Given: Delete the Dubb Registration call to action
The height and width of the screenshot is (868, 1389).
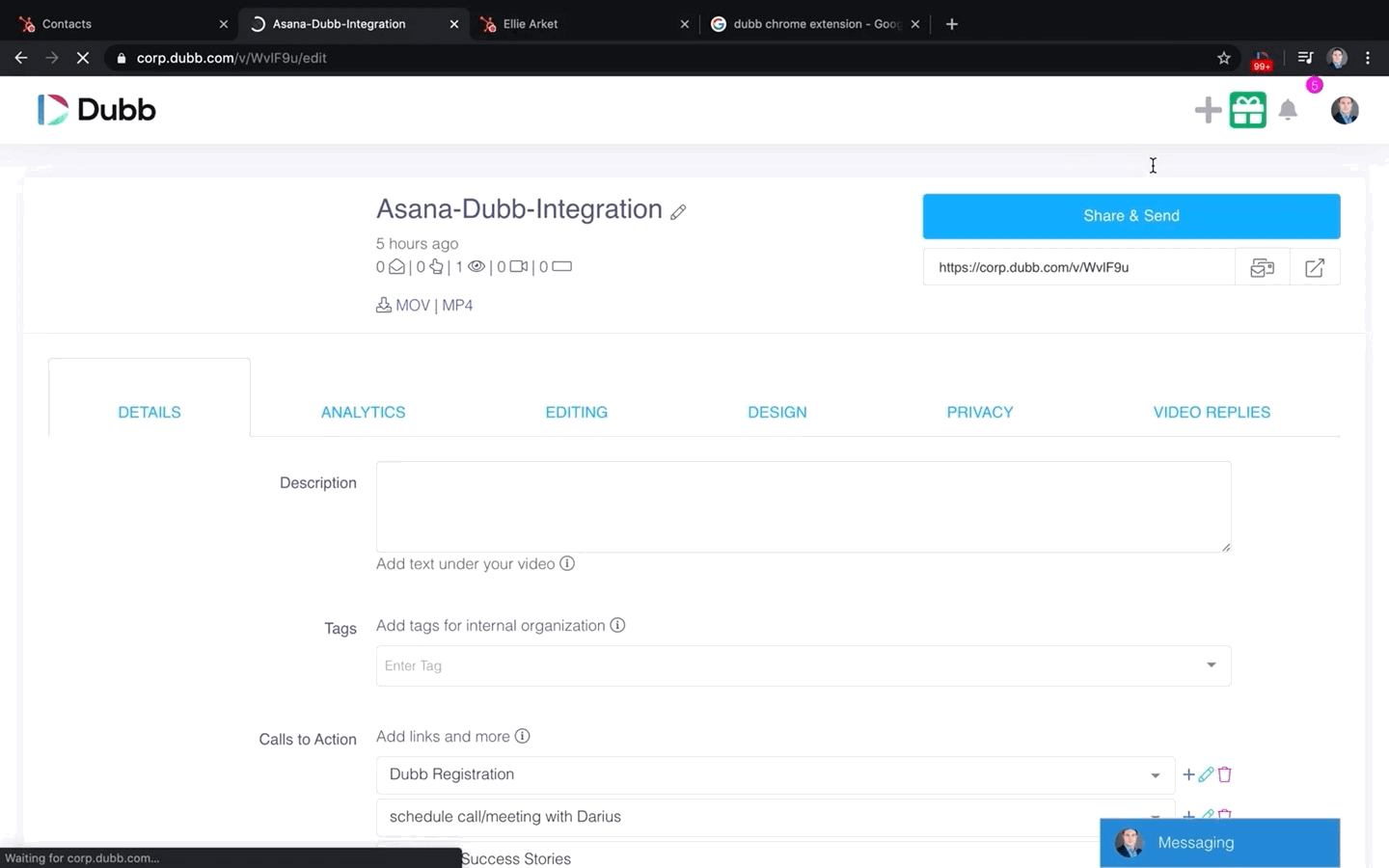Looking at the screenshot, I should (1225, 774).
